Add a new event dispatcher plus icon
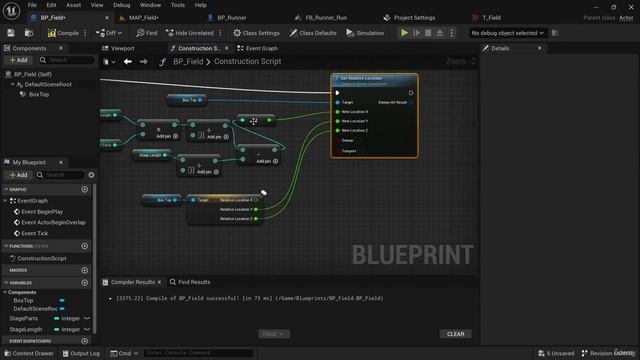 click(x=84, y=341)
